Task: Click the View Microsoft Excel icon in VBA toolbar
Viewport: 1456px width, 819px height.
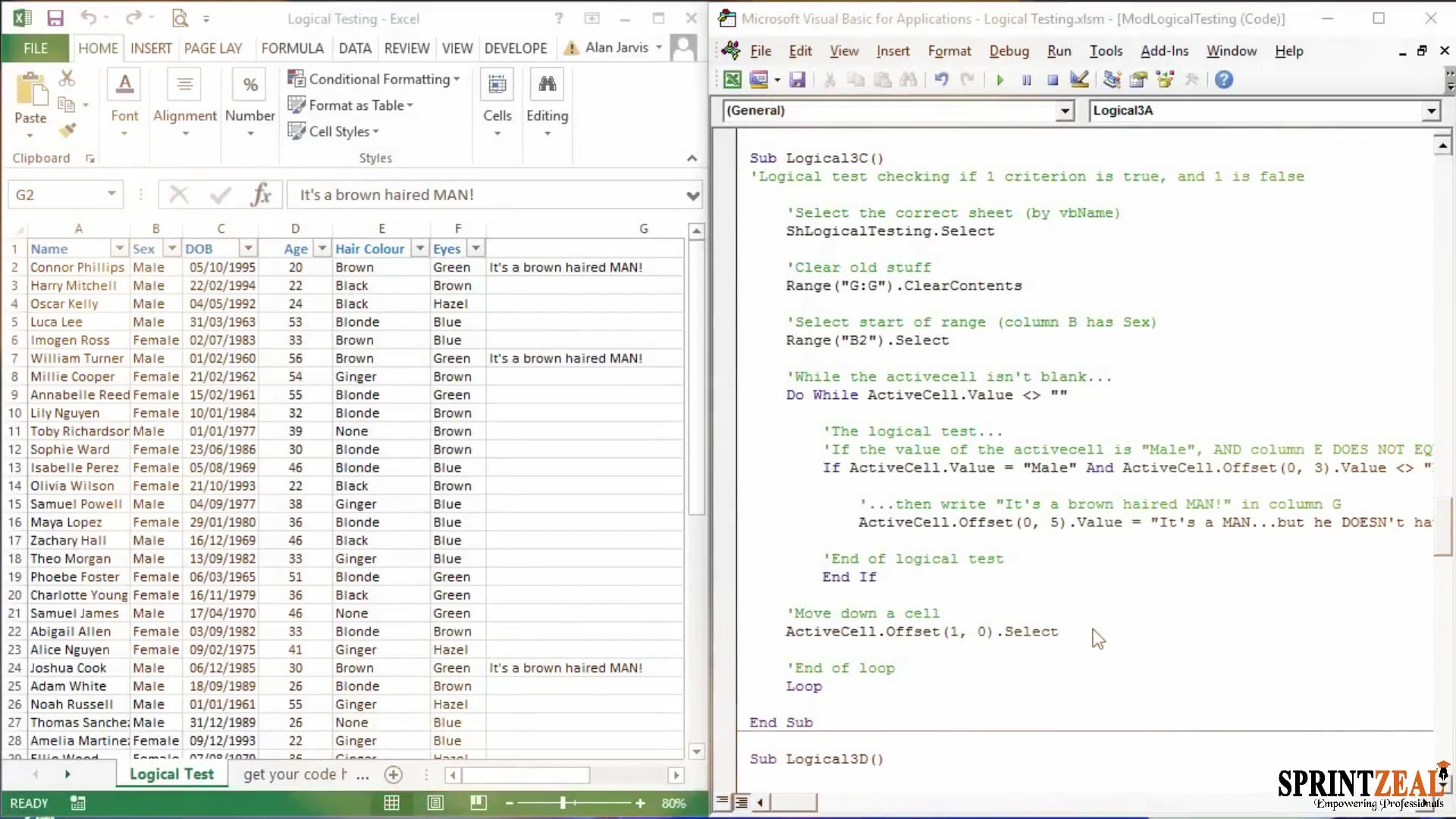Action: pos(732,80)
